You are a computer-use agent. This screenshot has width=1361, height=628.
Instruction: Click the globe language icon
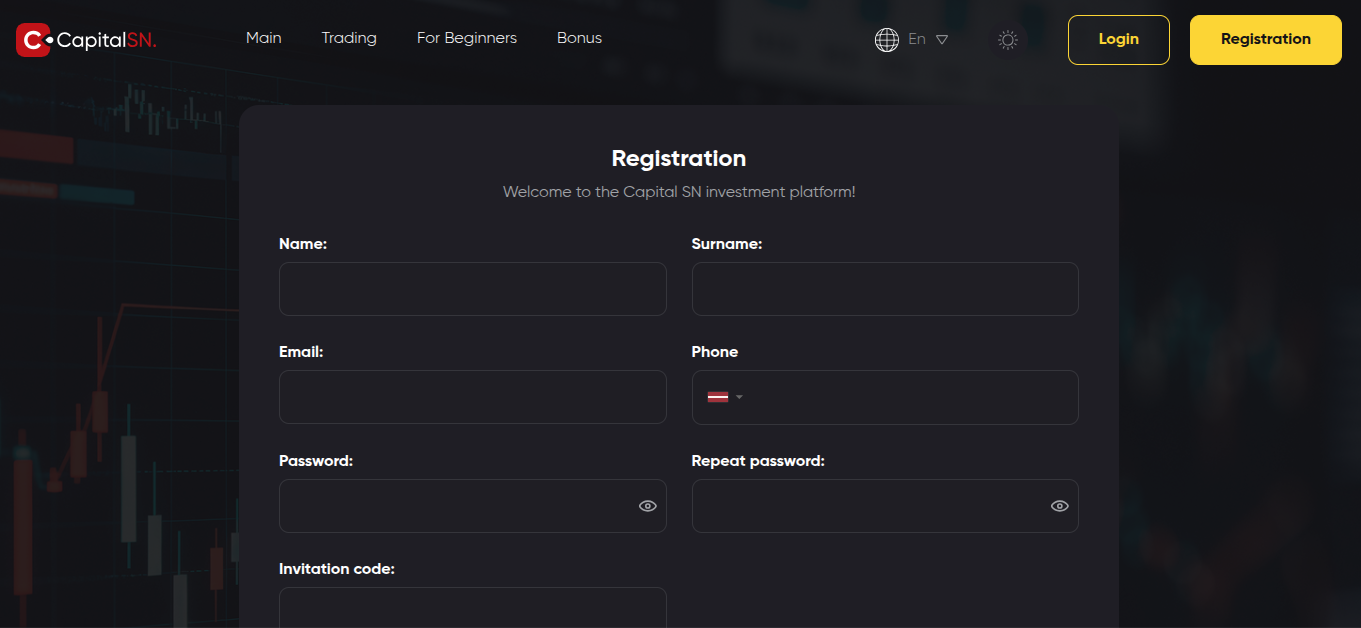(x=887, y=40)
